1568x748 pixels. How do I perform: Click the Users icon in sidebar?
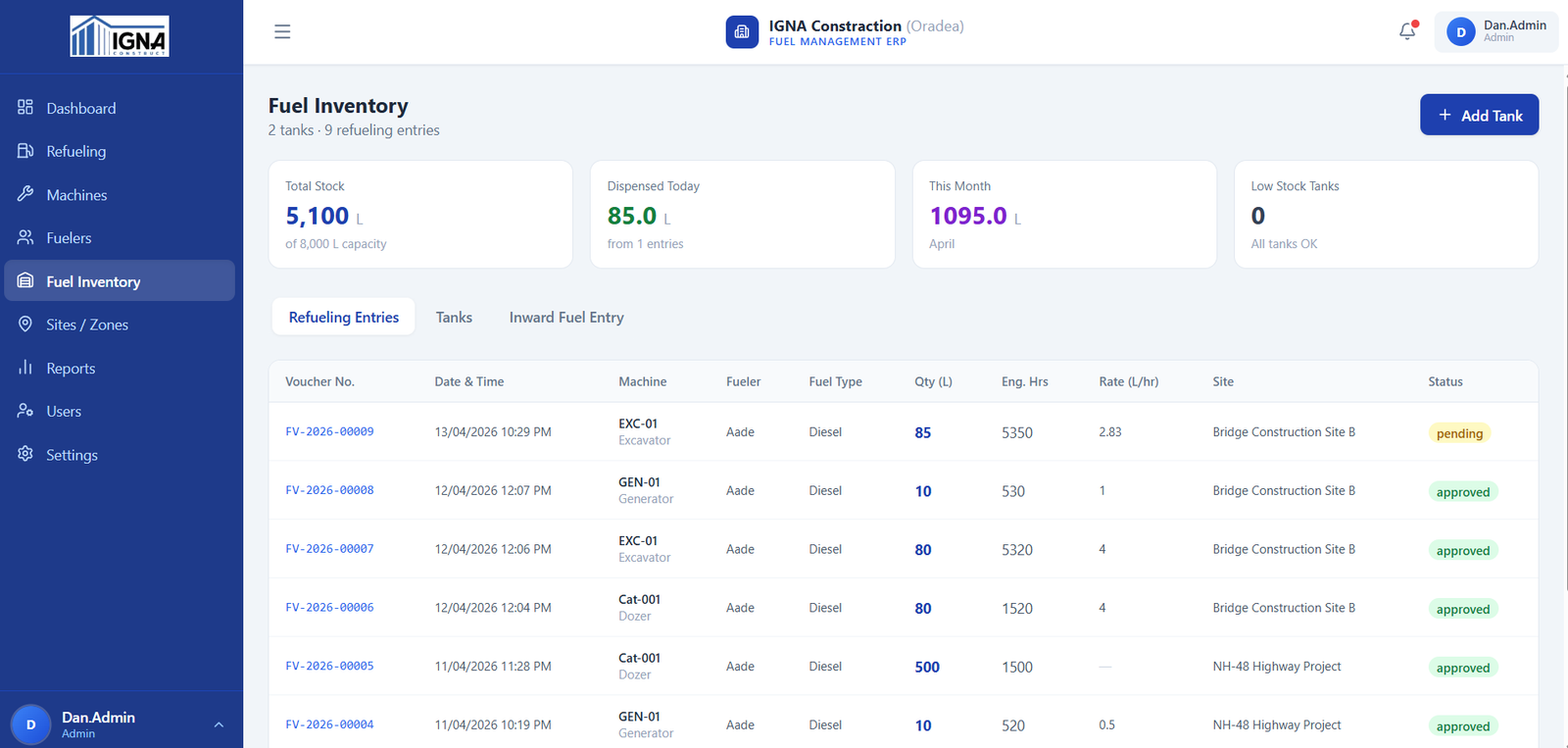[25, 411]
